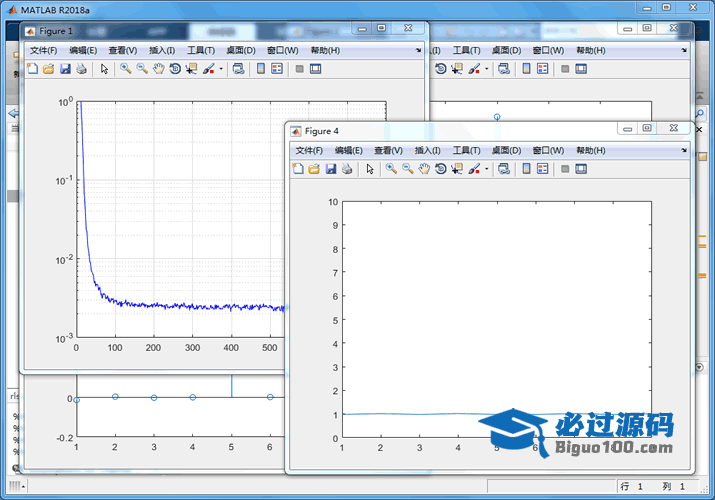Open 窗口(W) menu in Figure 1
This screenshot has width=715, height=500.
(283, 51)
